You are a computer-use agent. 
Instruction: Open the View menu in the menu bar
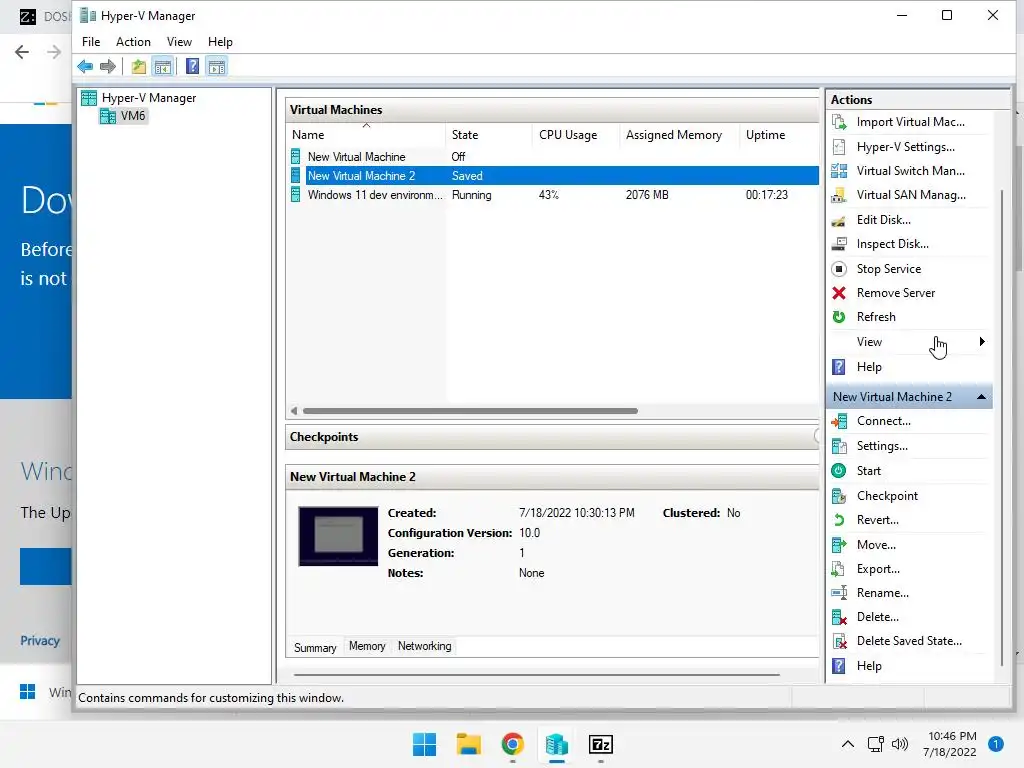pos(179,42)
